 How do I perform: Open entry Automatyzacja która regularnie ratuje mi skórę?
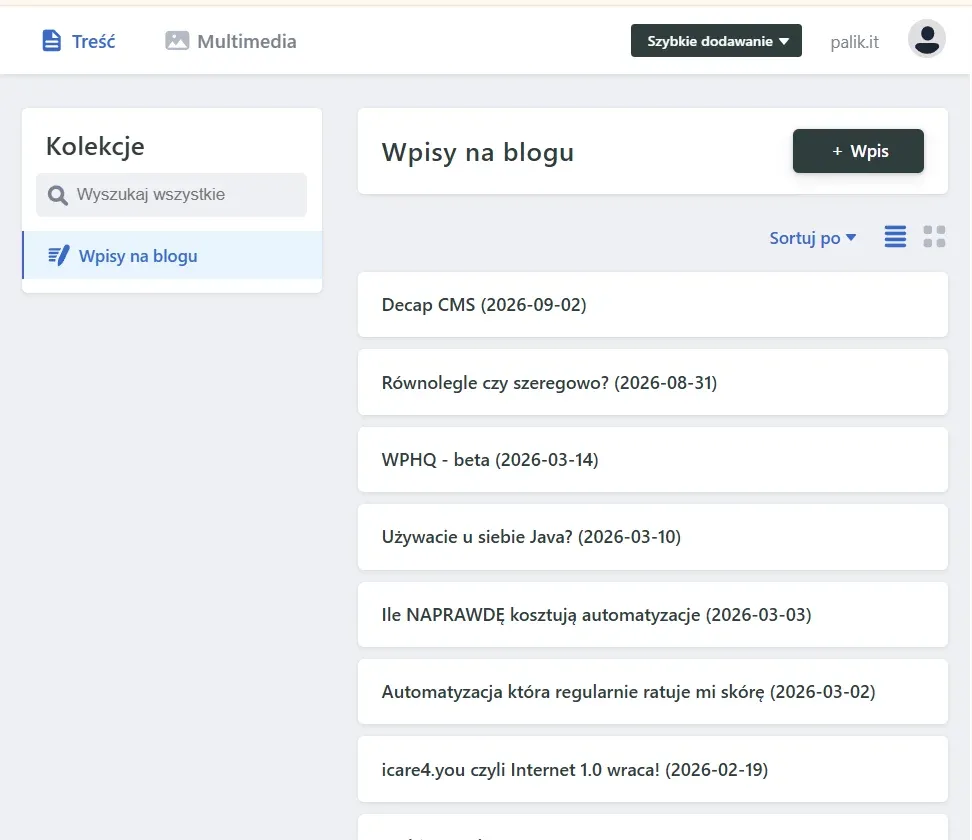point(653,692)
